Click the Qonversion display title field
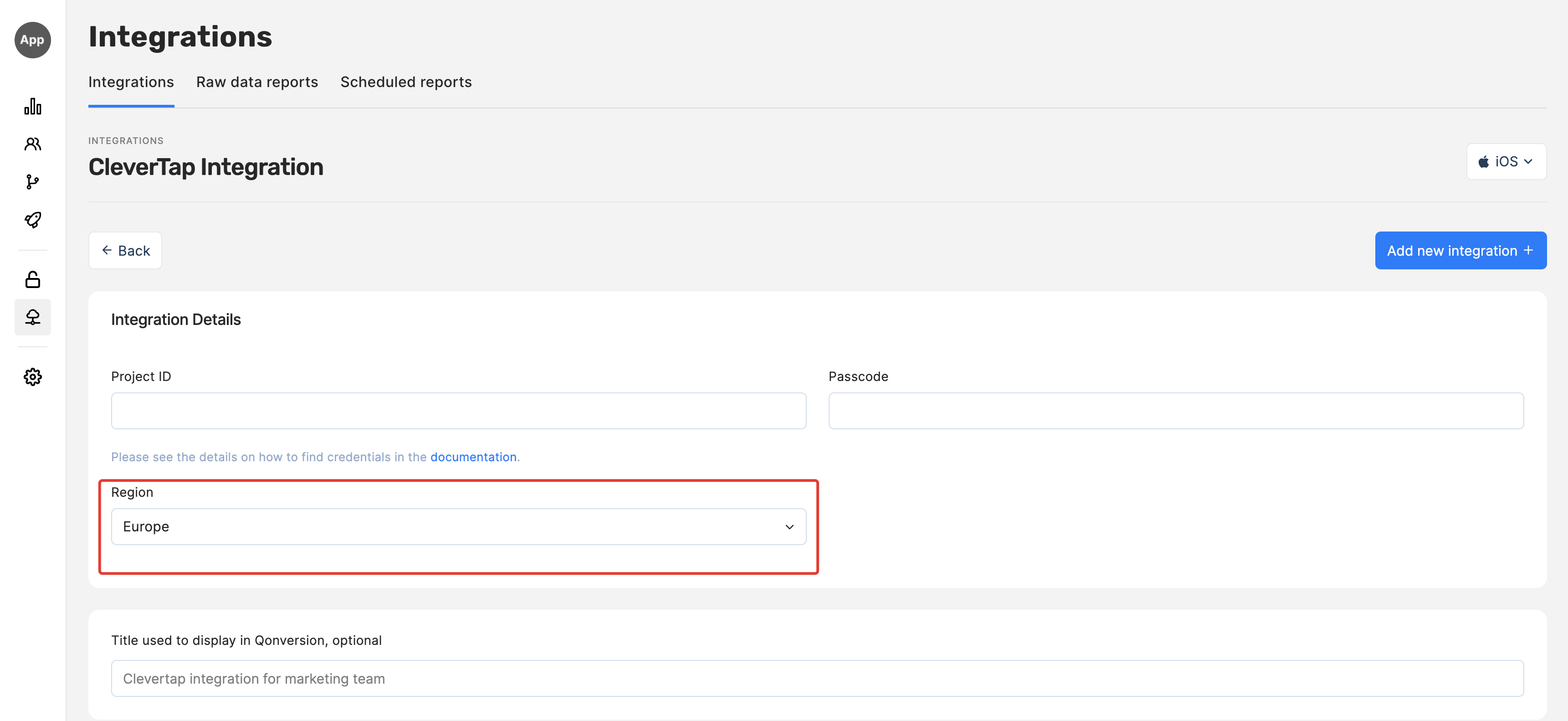This screenshot has width=1568, height=721. click(x=816, y=678)
